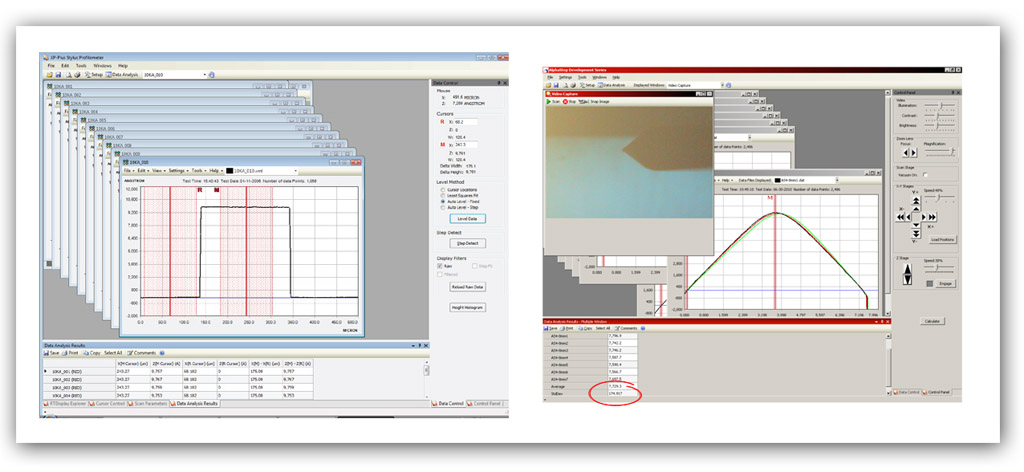Click Focus left arrow in Zoom Lens section
The height and width of the screenshot is (472, 1024).
(x=905, y=152)
